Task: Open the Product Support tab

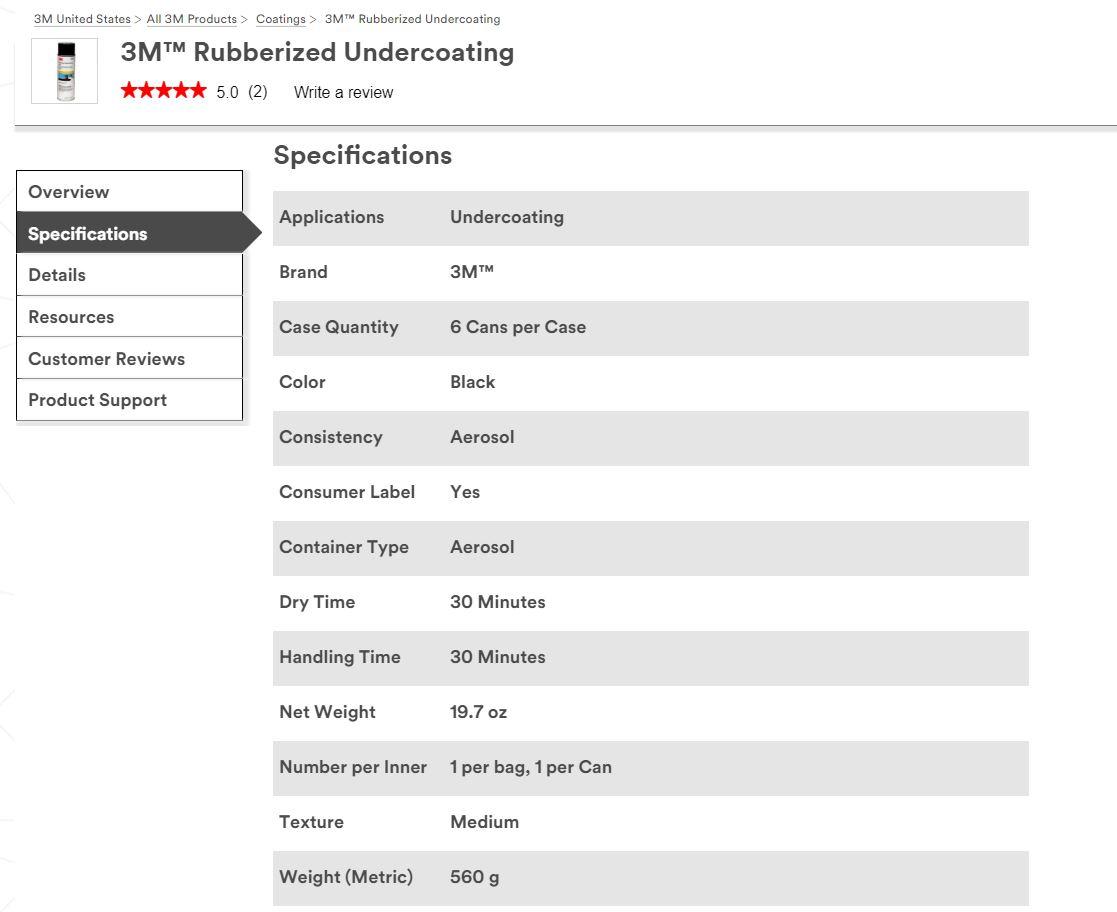Action: [x=130, y=400]
